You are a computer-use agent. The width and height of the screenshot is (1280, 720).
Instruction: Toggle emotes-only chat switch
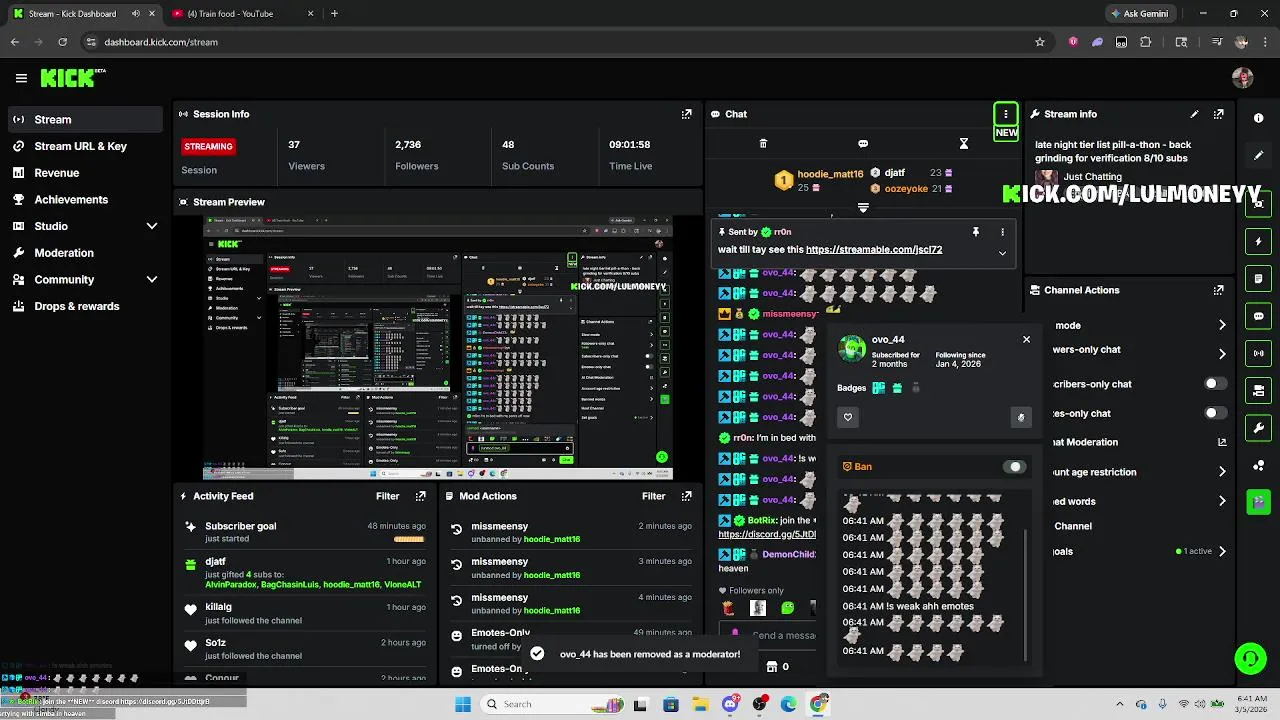1215,413
